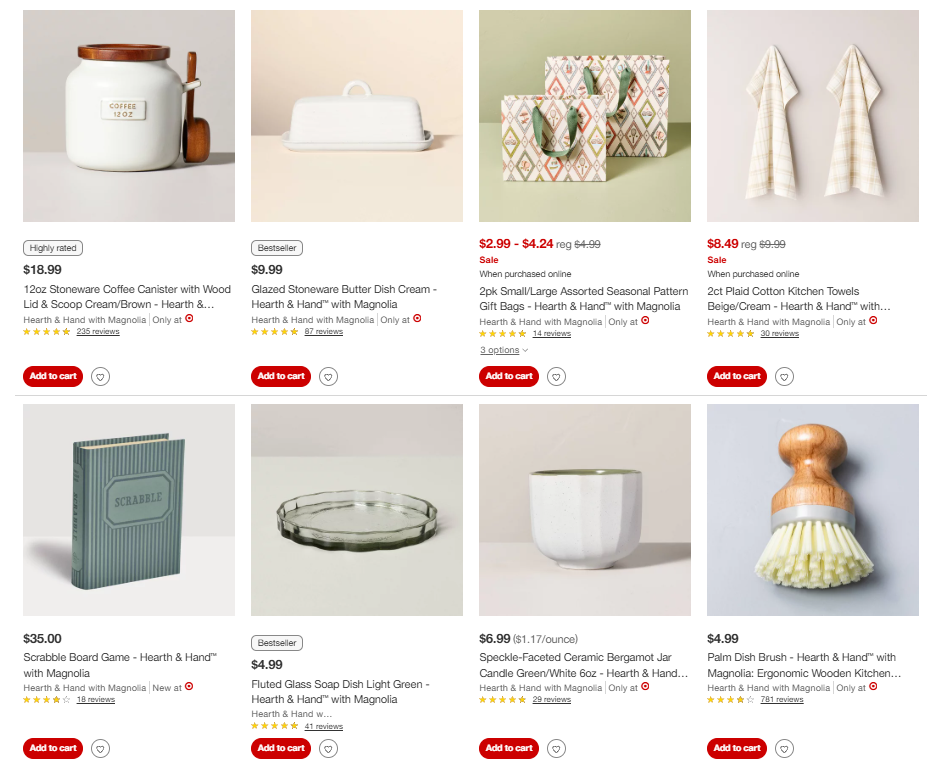View the Scrabble Board Game product image

click(129, 510)
